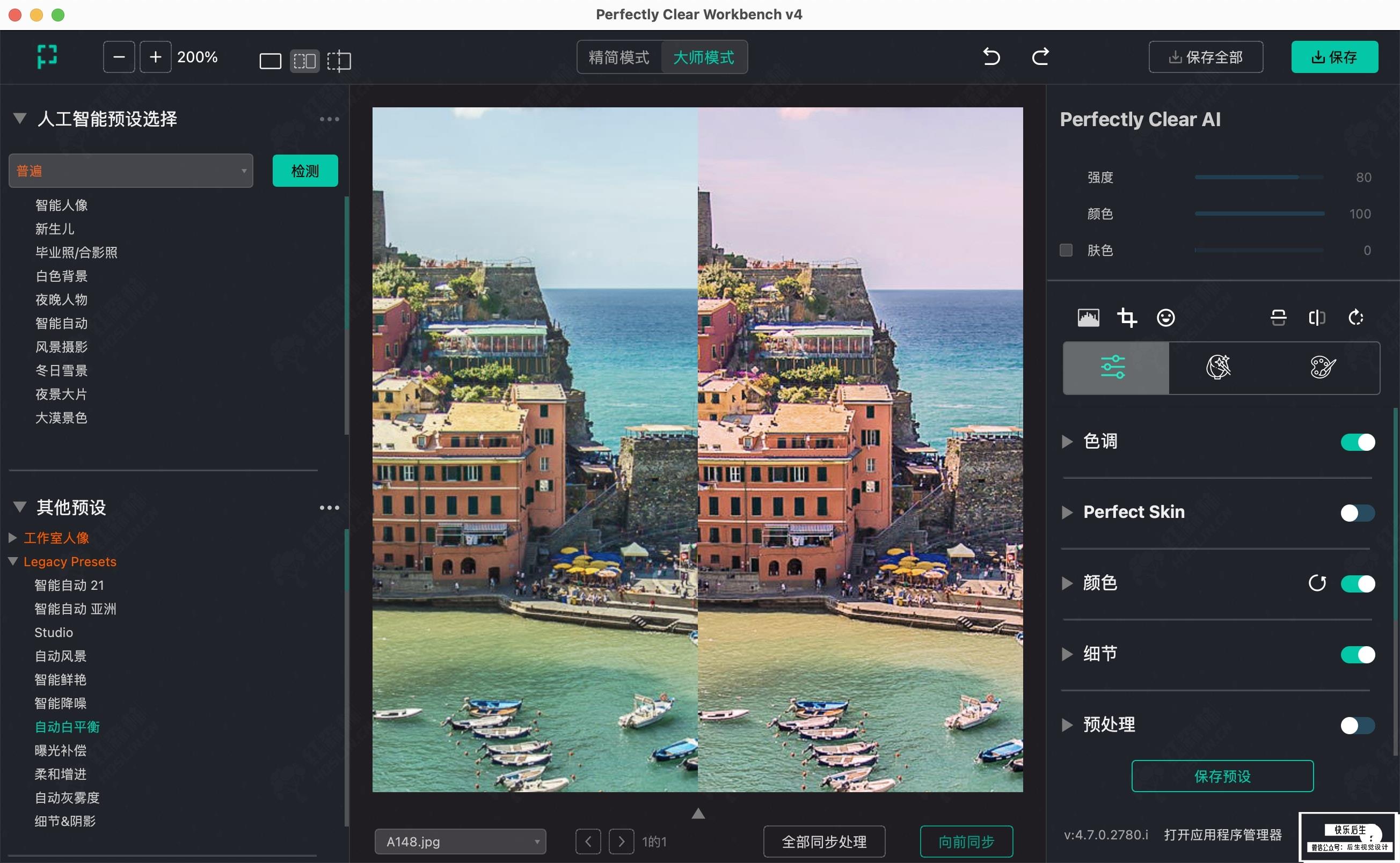1400x863 pixels.
Task: Click the 向前同步 button
Action: coord(966,842)
